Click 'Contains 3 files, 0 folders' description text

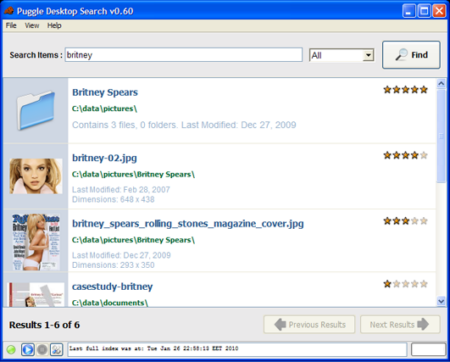(x=184, y=125)
